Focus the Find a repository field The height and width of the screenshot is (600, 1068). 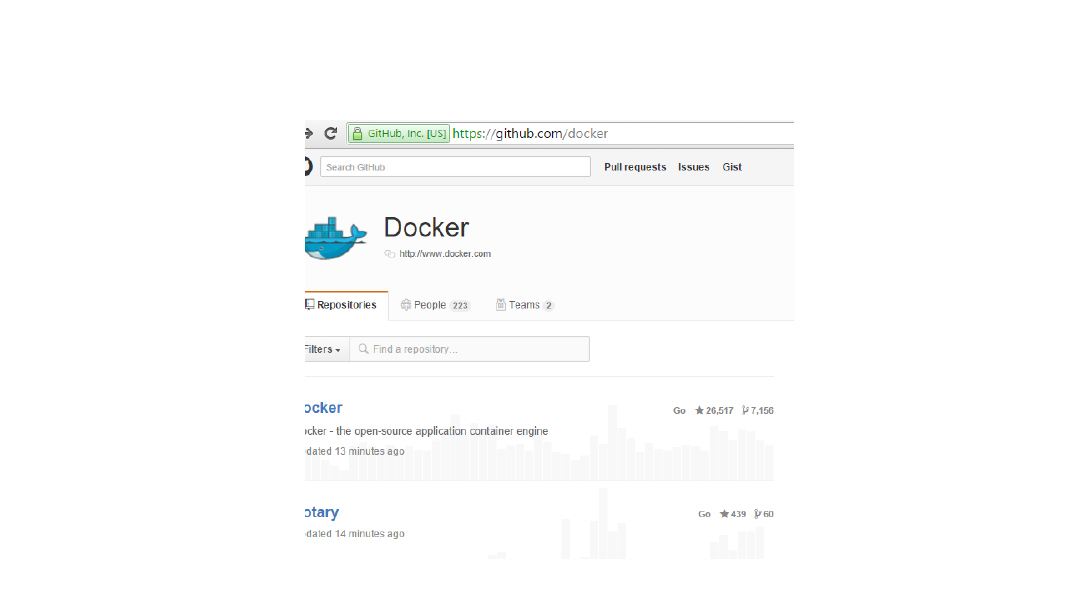click(x=469, y=349)
